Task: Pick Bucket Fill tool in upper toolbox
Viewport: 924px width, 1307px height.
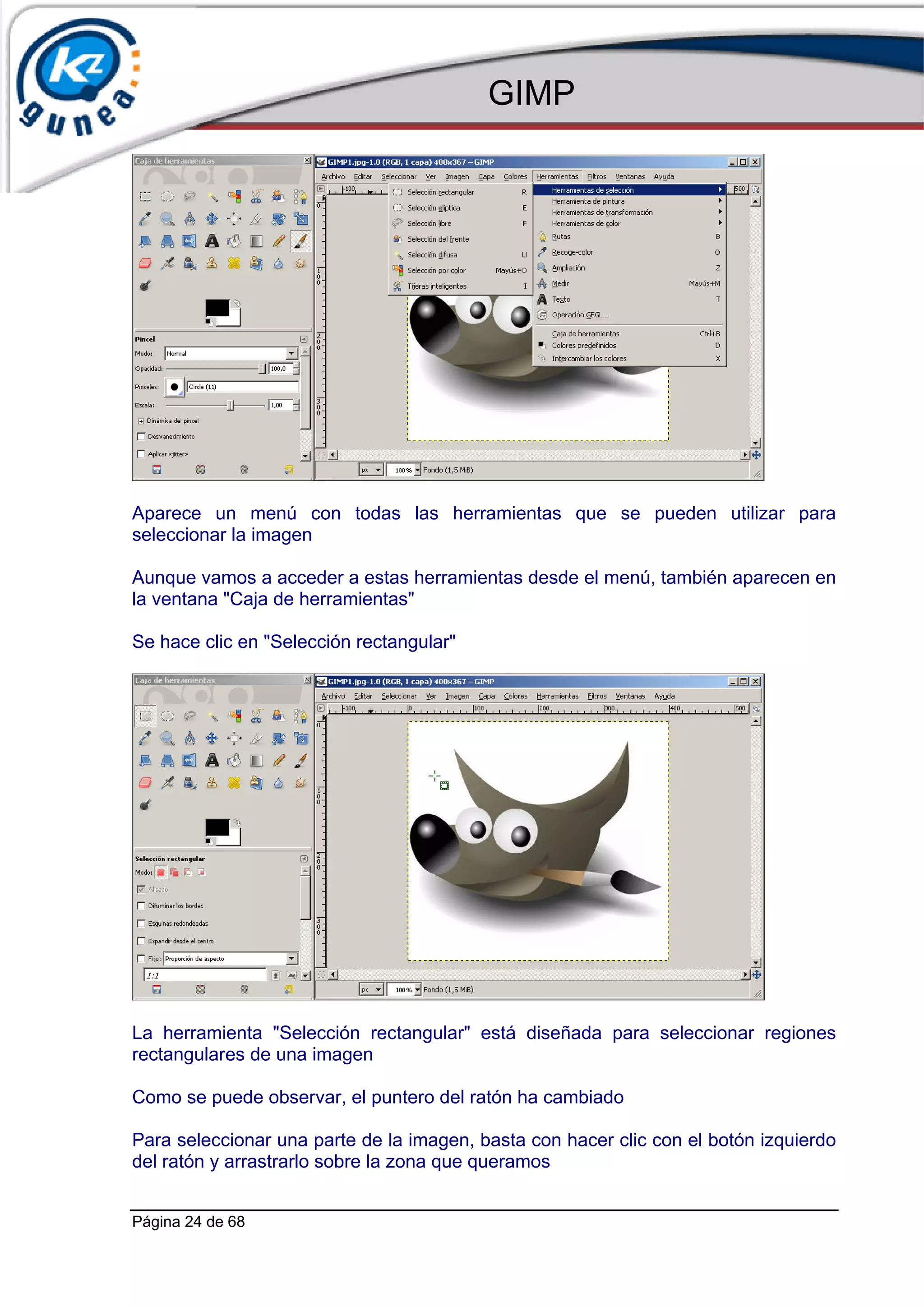Action: 234,241
